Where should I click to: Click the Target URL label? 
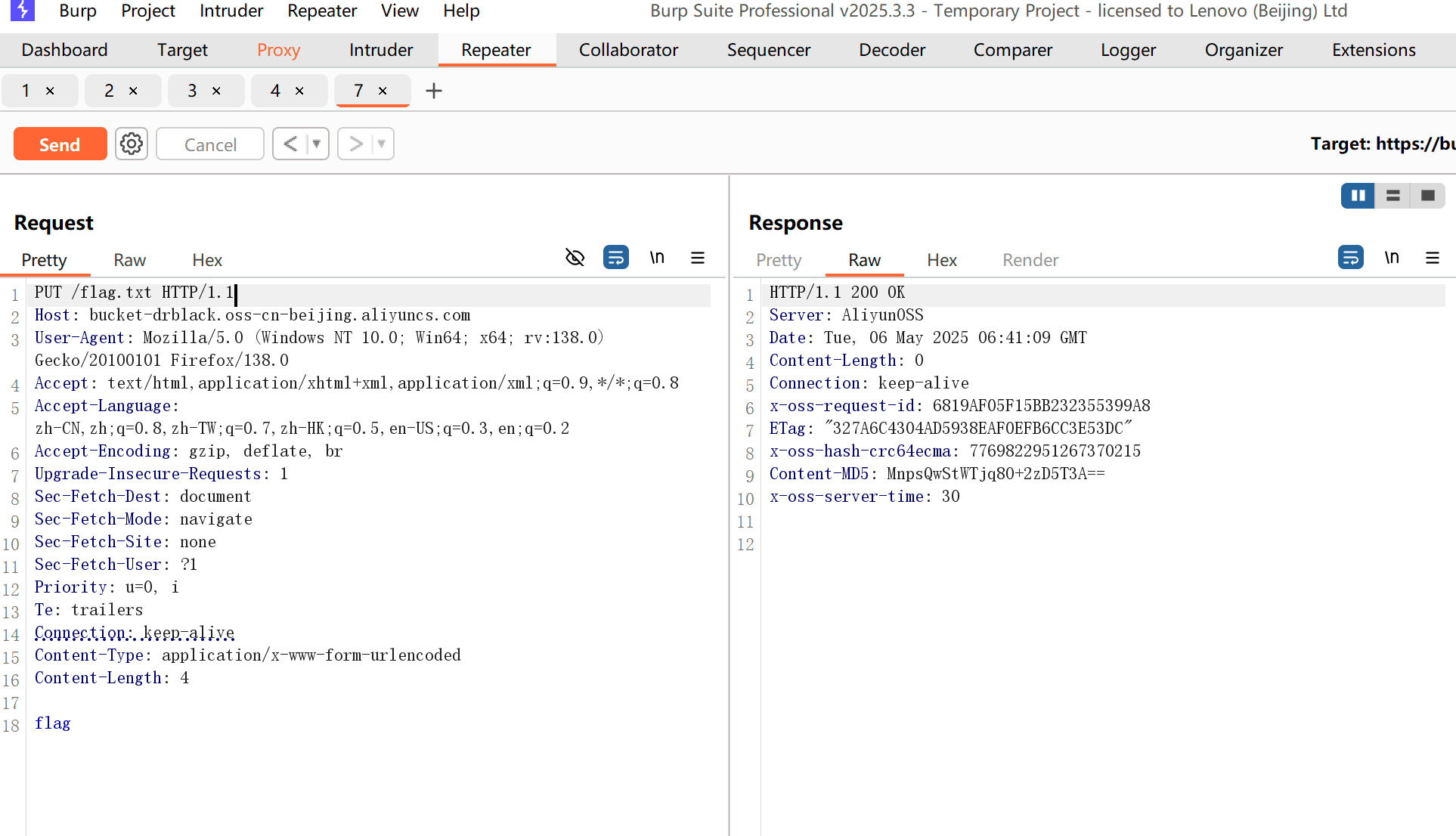1383,144
